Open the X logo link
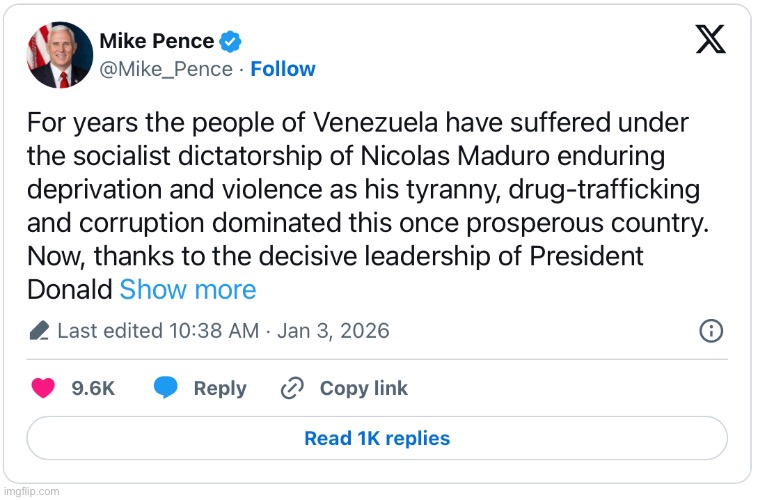 point(710,39)
